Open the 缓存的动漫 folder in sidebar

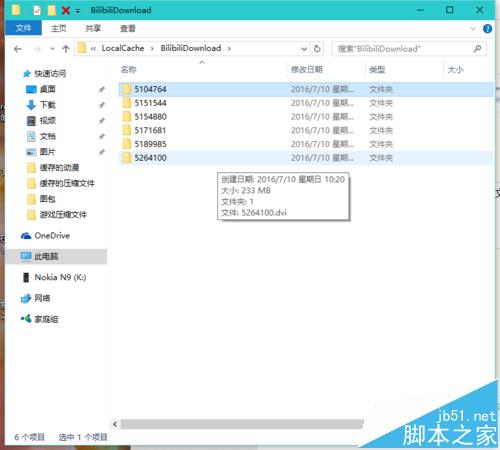(59, 167)
